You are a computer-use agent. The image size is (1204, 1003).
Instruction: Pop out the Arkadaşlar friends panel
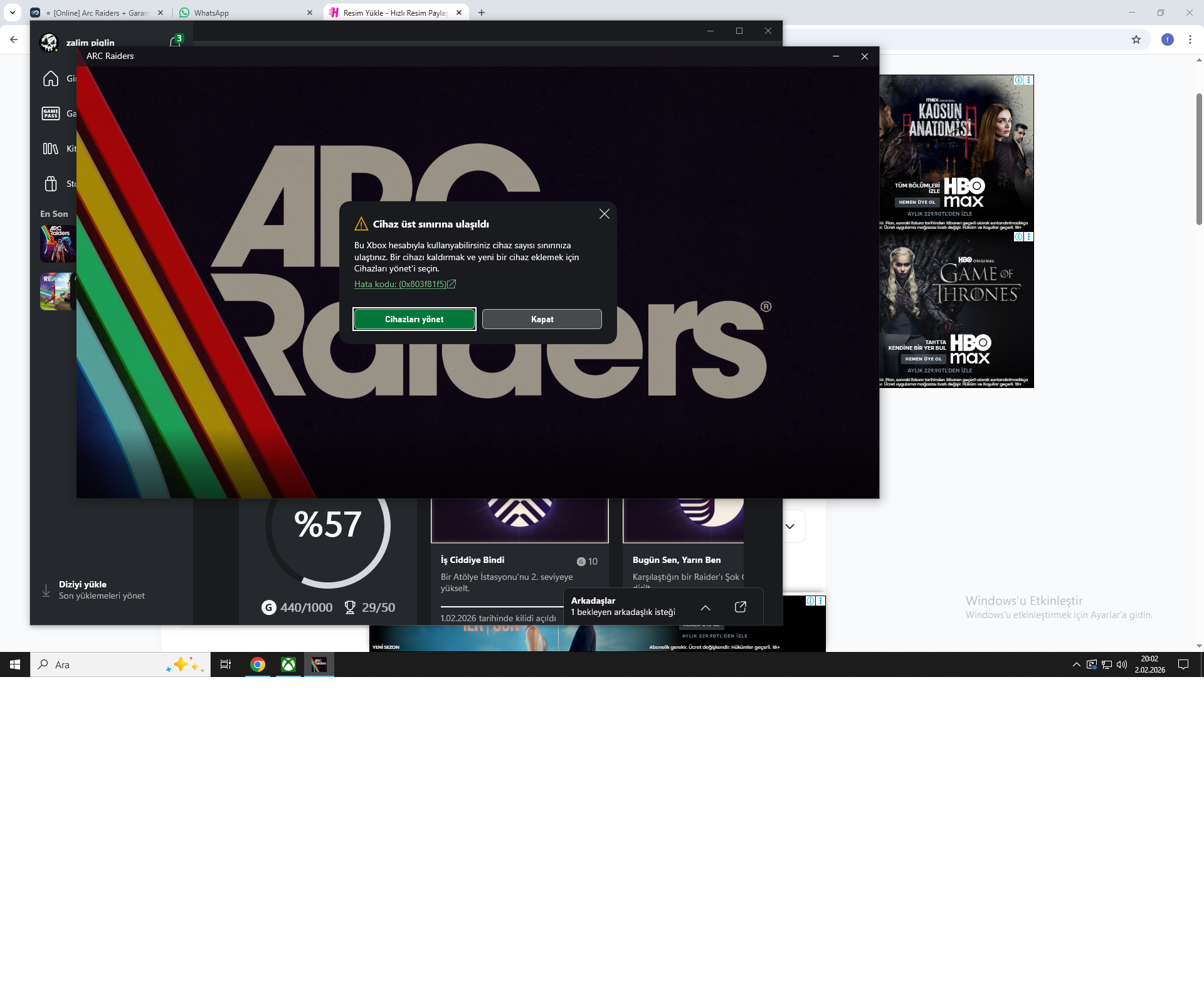coord(741,607)
